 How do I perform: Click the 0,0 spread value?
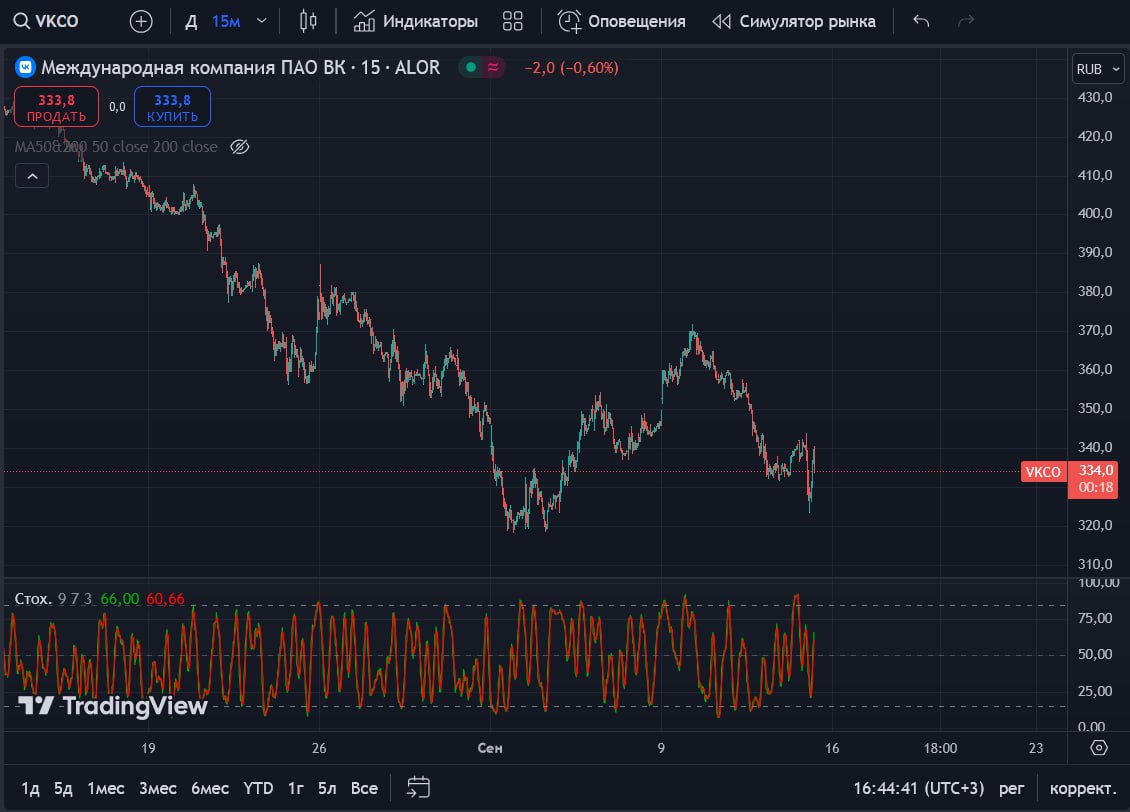click(117, 107)
